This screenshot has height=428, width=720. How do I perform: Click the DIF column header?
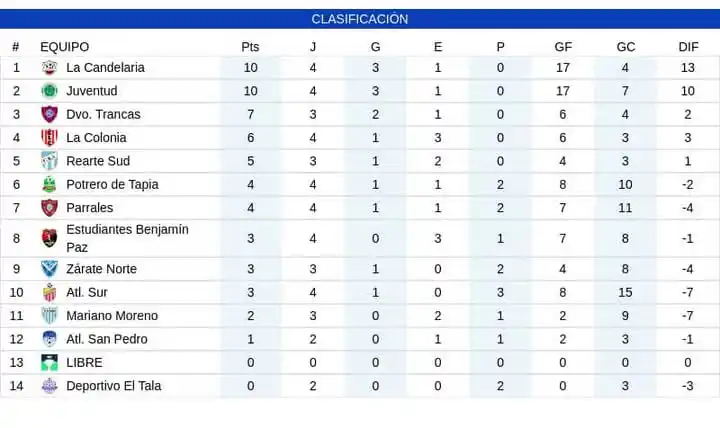688,47
